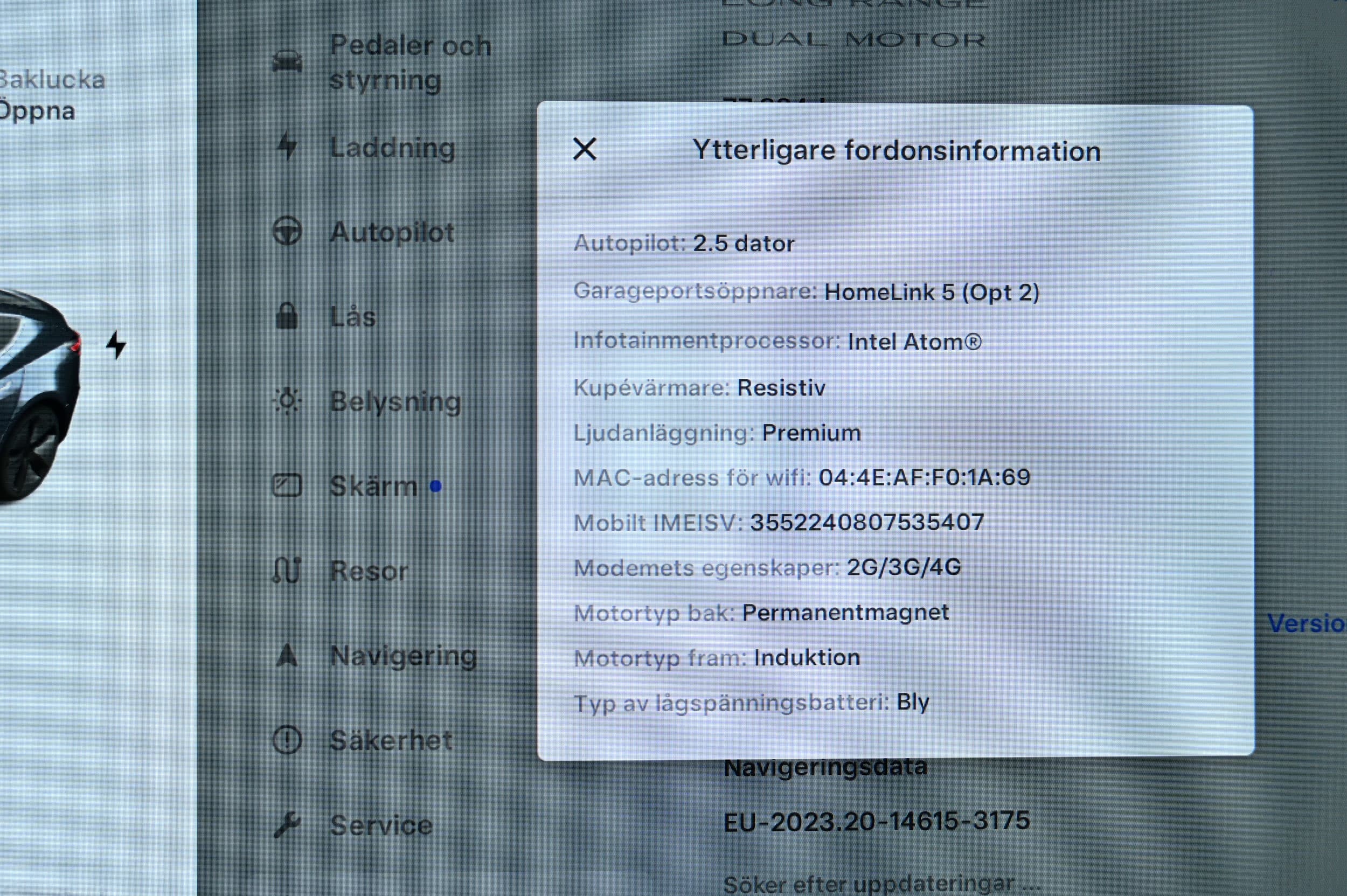The width and height of the screenshot is (1347, 896).
Task: Tap the Navigeringsdata heading
Action: click(825, 767)
